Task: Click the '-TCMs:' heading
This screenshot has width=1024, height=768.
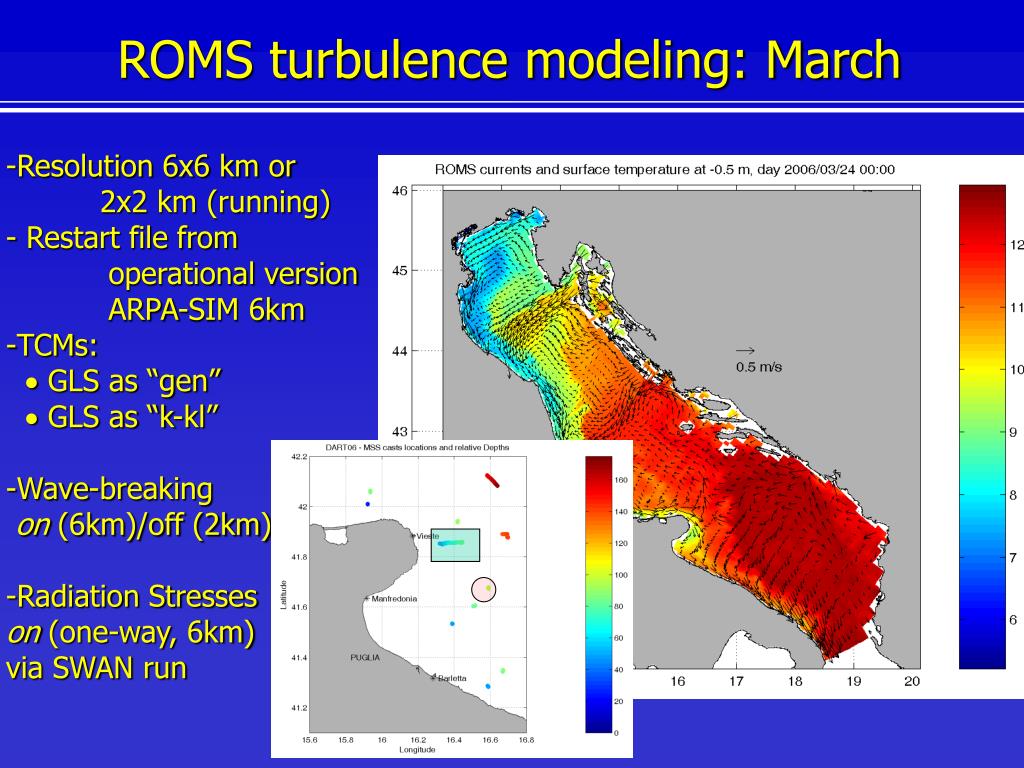Action: [x=52, y=345]
